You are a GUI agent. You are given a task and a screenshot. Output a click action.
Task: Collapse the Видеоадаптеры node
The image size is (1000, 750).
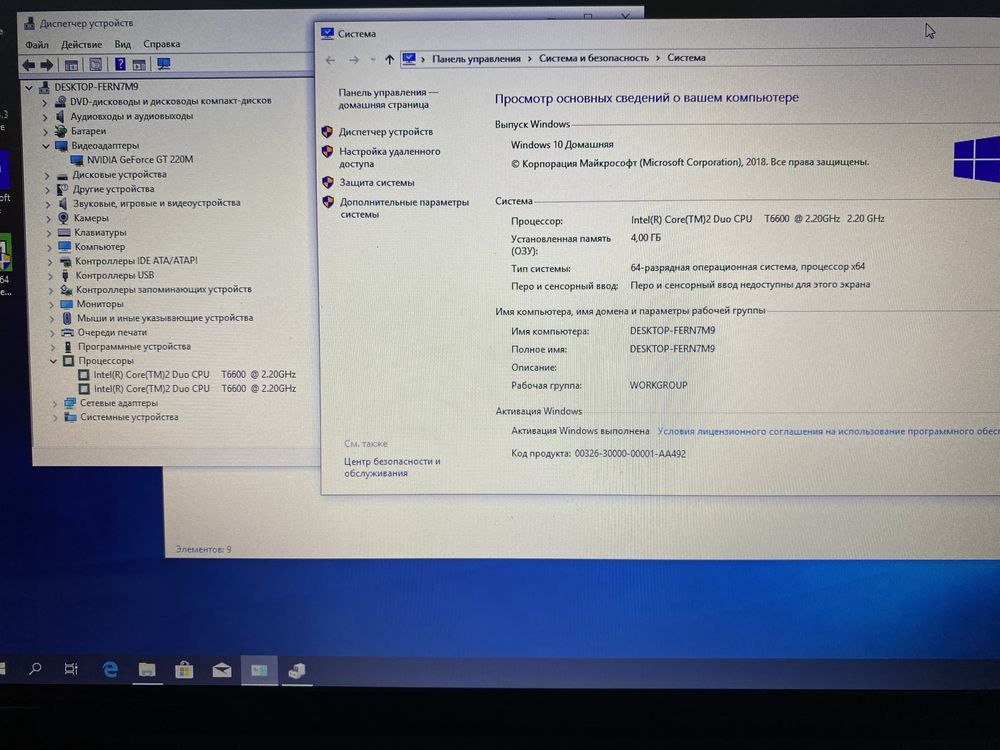pyautogui.click(x=46, y=146)
